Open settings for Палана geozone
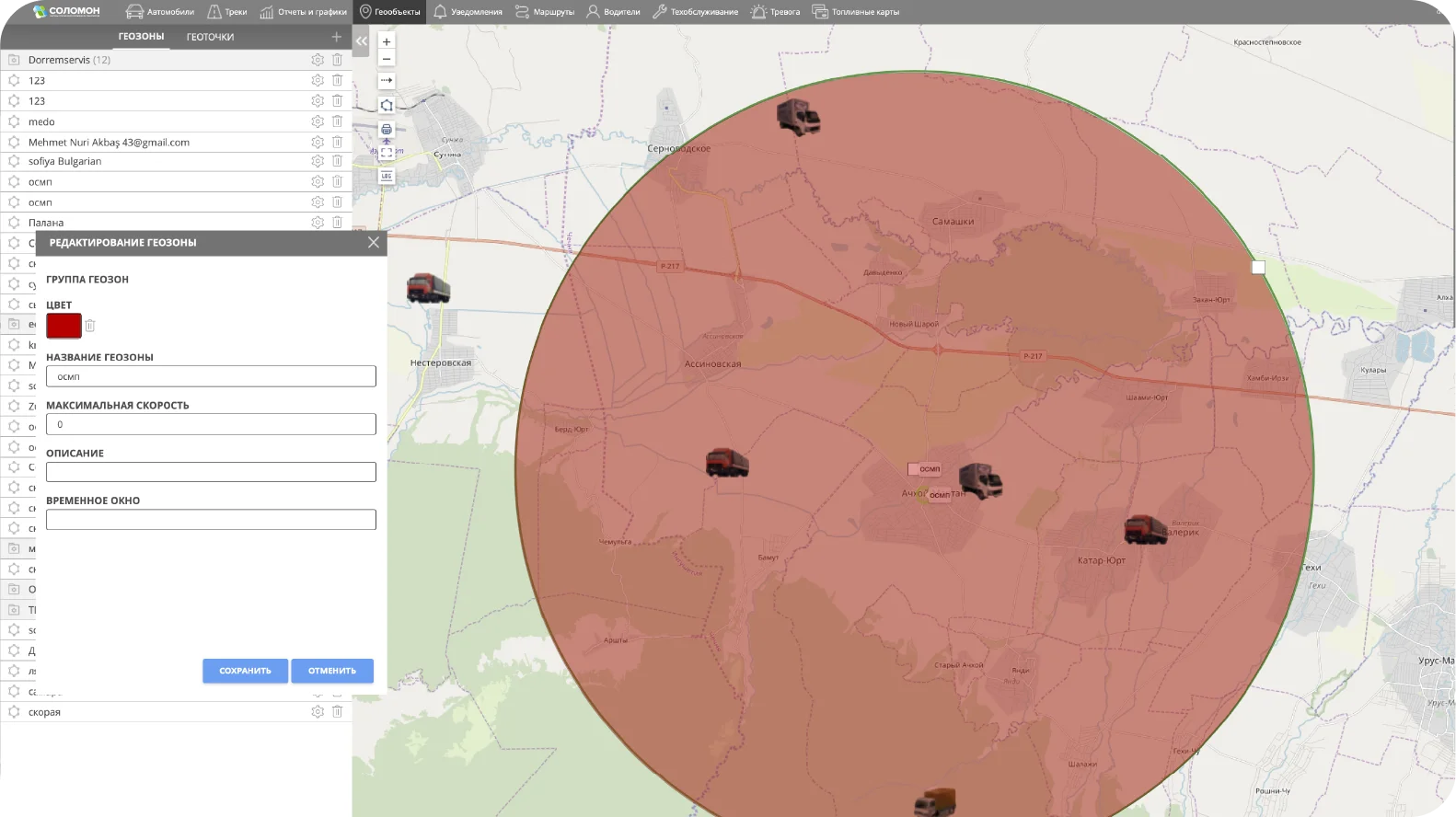The width and height of the screenshot is (1456, 817). pyautogui.click(x=318, y=223)
